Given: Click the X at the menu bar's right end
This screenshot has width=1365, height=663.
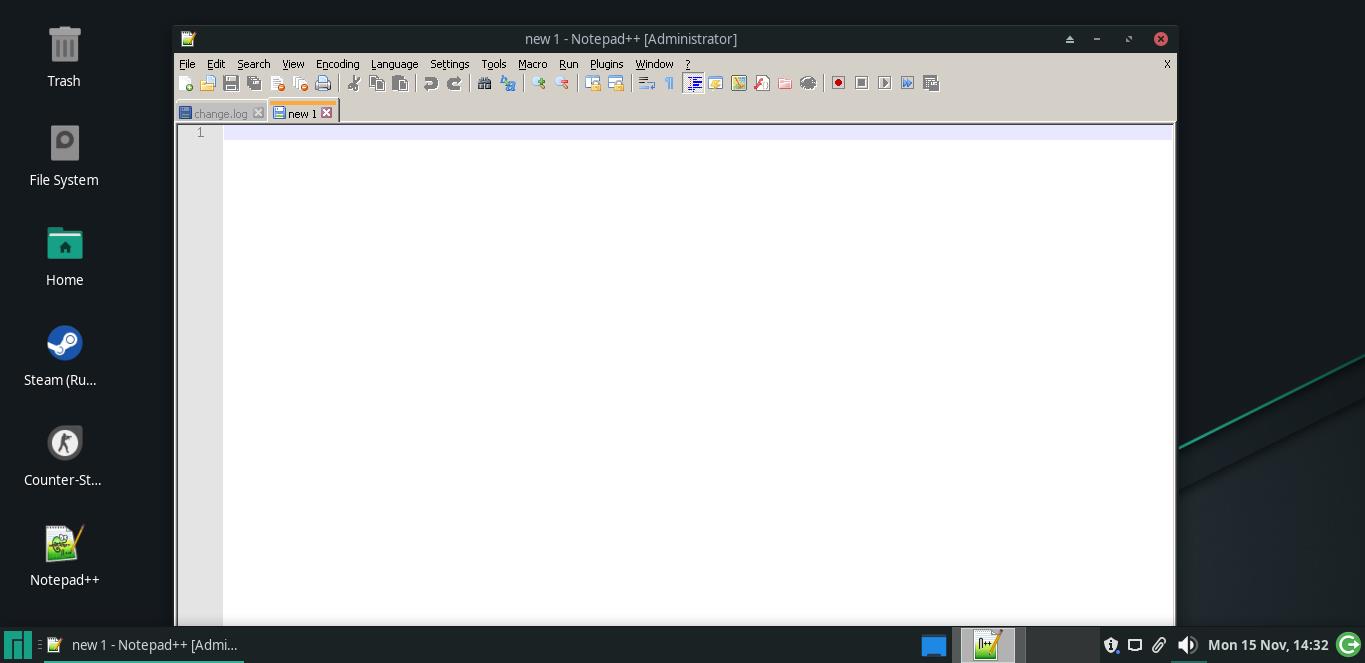Looking at the screenshot, I should coord(1167,64).
